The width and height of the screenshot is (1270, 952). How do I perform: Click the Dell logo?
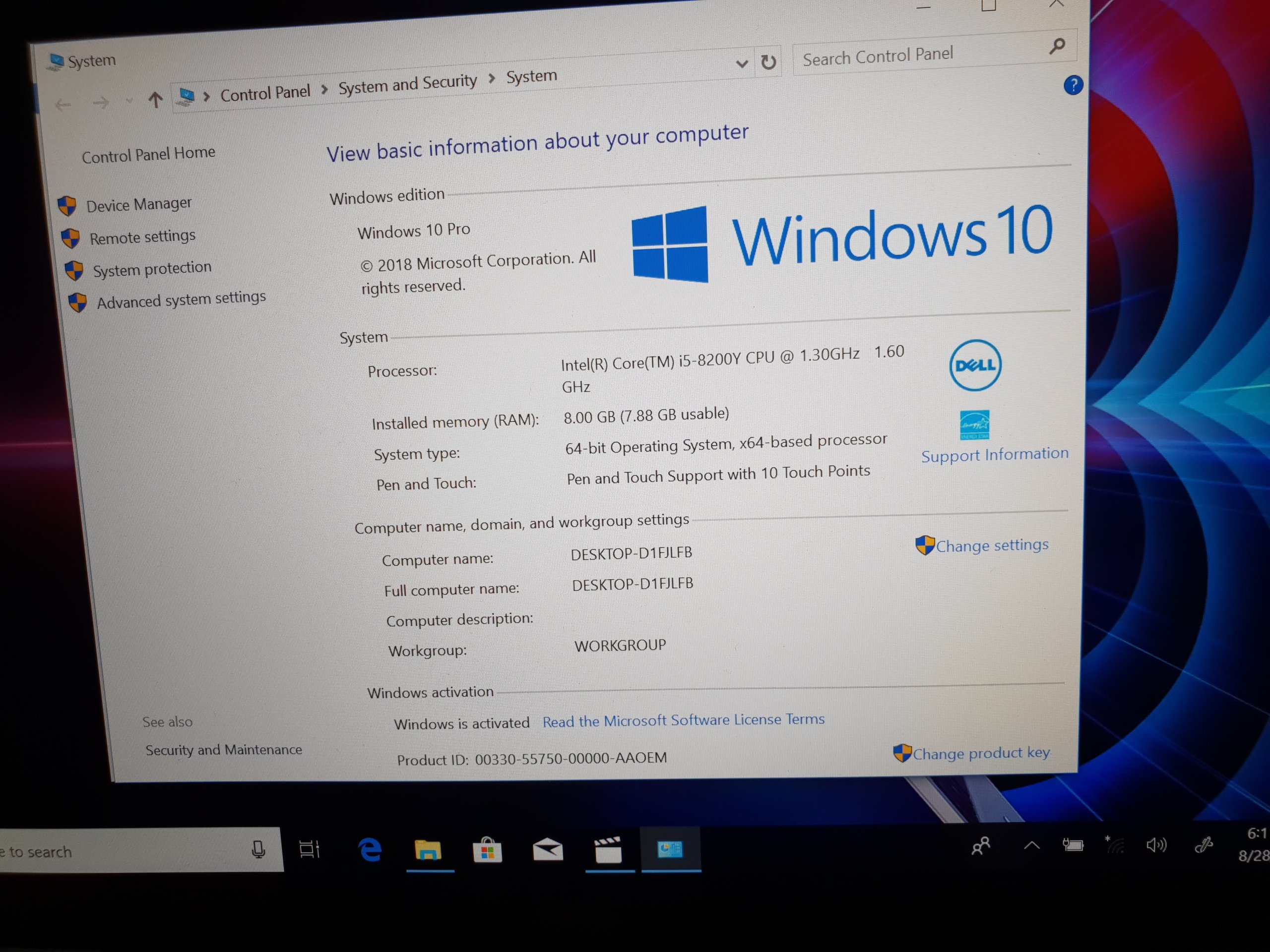[x=975, y=365]
